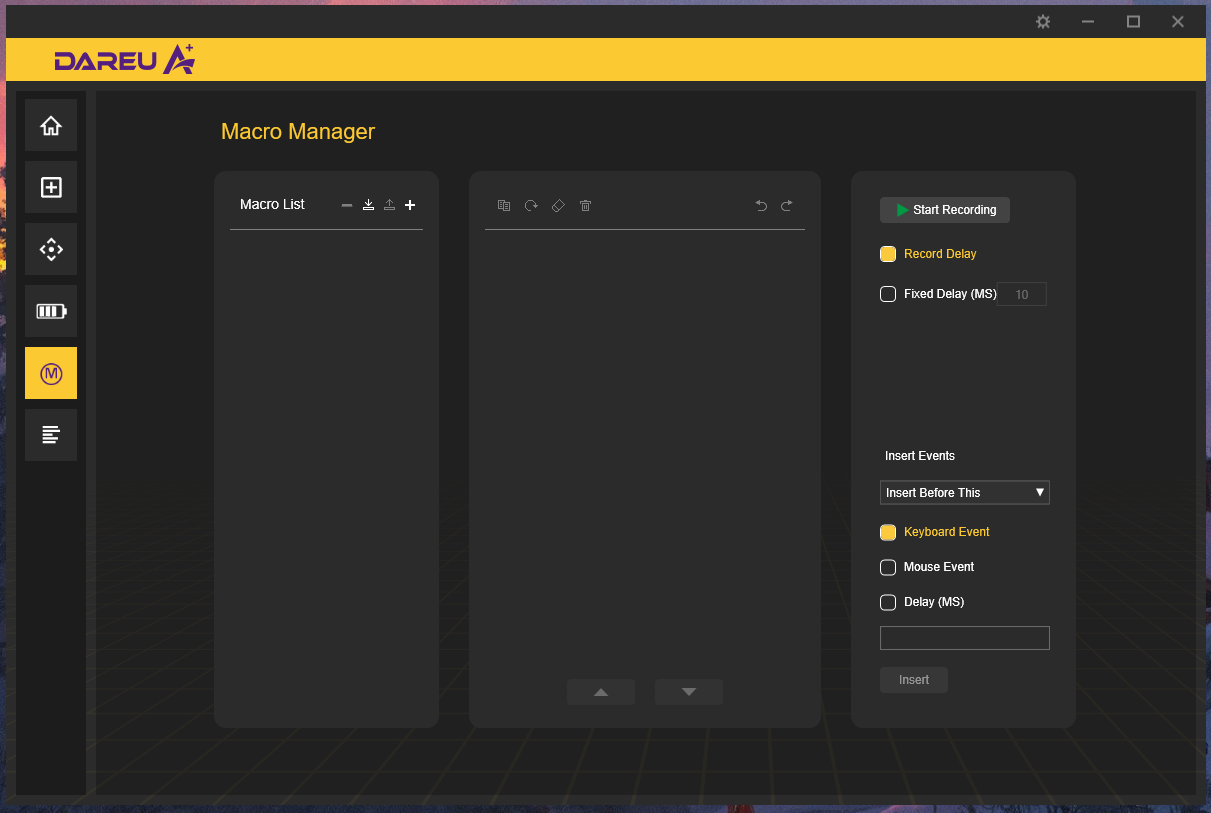The width and height of the screenshot is (1211, 813).
Task: Click the Insert Events label
Action: coord(920,456)
